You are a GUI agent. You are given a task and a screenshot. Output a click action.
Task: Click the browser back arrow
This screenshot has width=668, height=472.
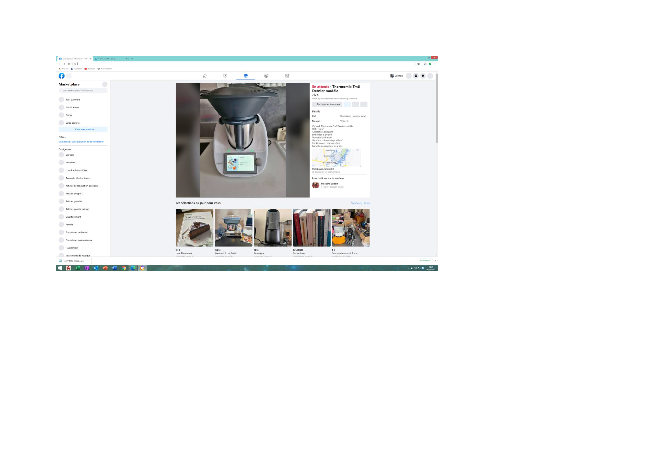pyautogui.click(x=60, y=64)
